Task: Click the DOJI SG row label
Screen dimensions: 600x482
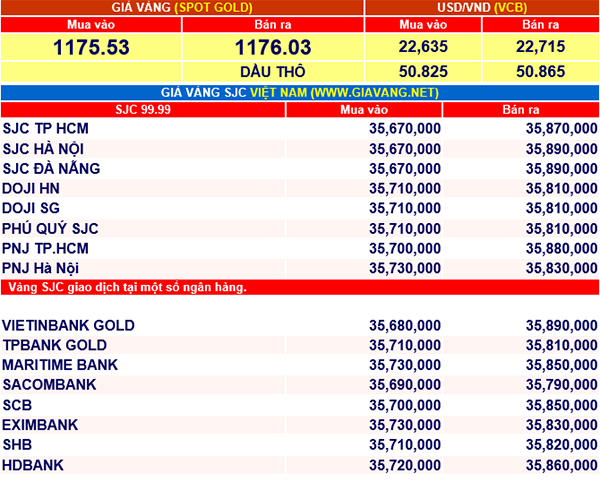Action: click(31, 208)
